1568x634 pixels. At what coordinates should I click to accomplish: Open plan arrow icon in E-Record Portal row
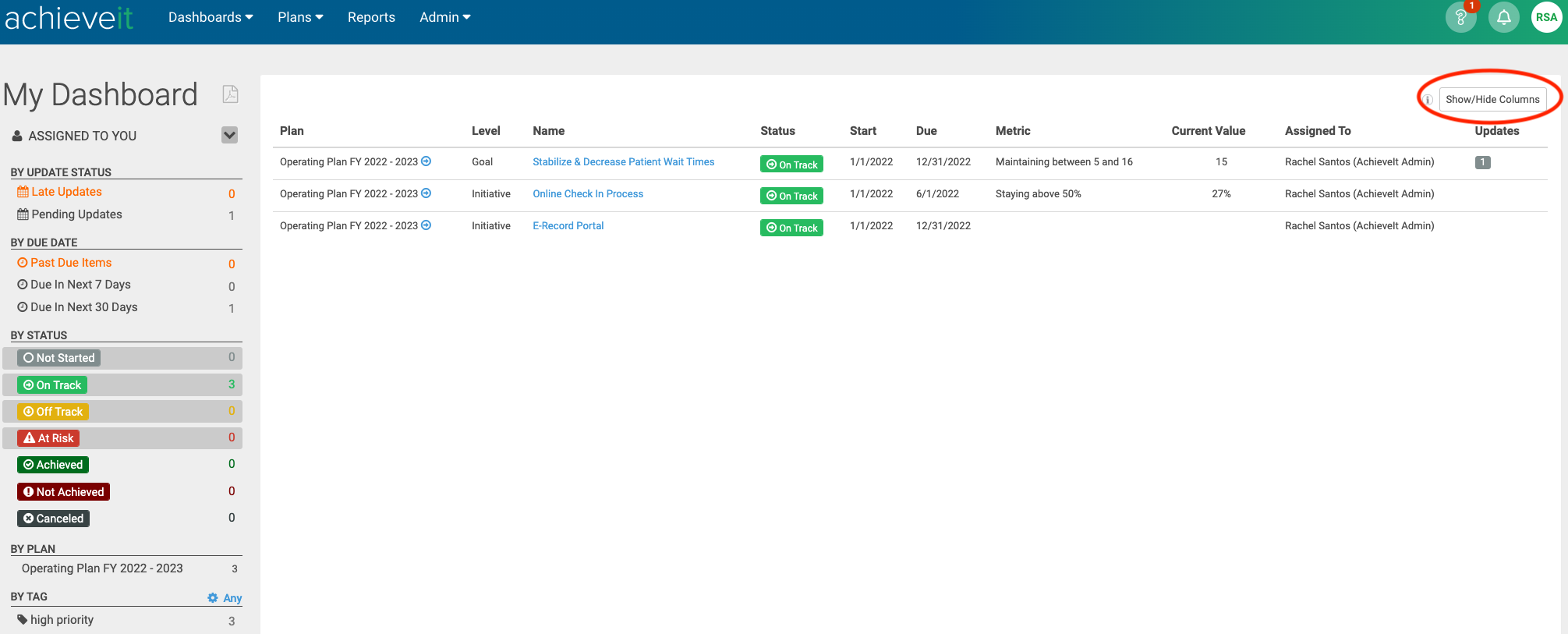427,225
